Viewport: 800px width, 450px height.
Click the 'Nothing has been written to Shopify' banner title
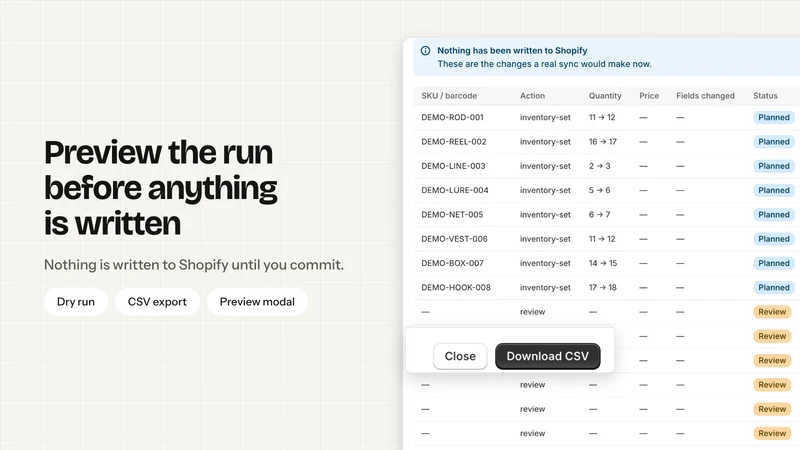(x=512, y=51)
